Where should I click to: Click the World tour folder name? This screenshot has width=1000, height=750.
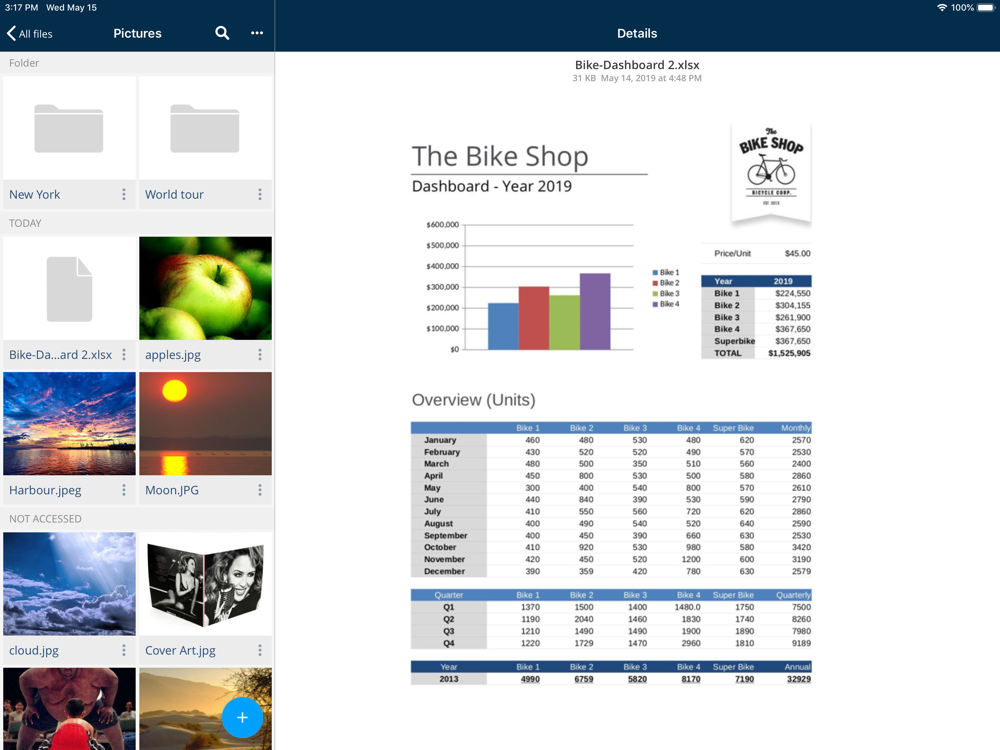pos(174,195)
